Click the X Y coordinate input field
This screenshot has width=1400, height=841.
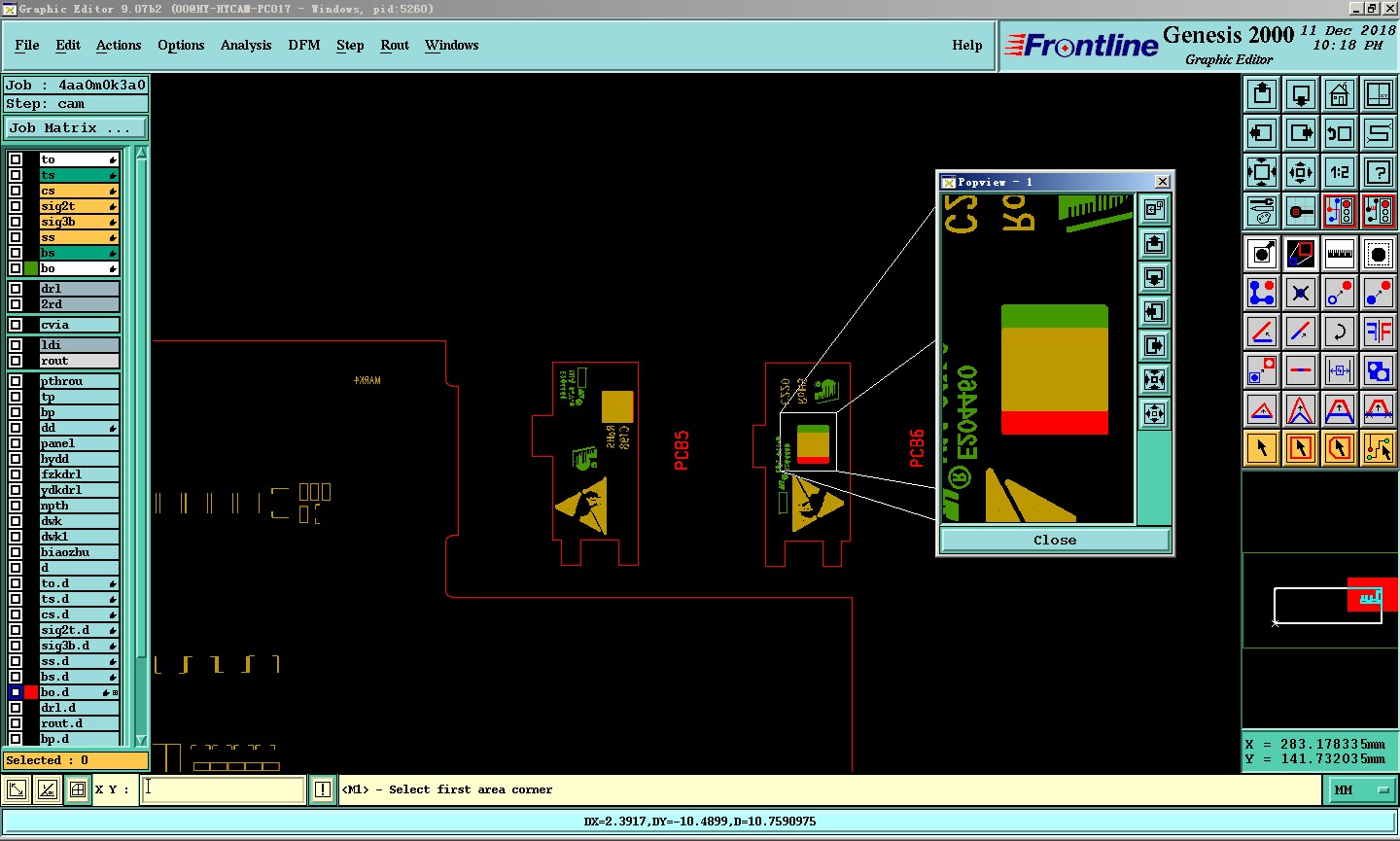point(224,789)
